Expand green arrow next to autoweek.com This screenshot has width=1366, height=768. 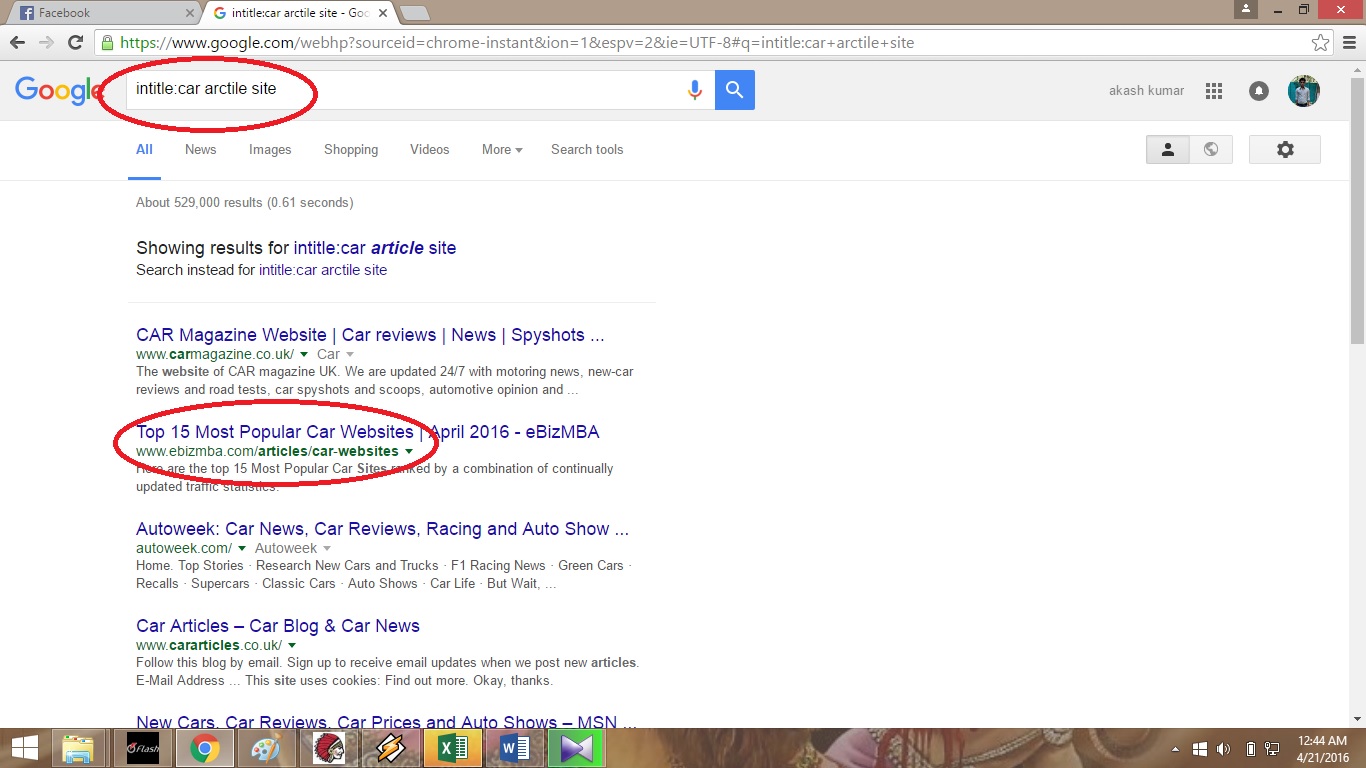pos(241,548)
